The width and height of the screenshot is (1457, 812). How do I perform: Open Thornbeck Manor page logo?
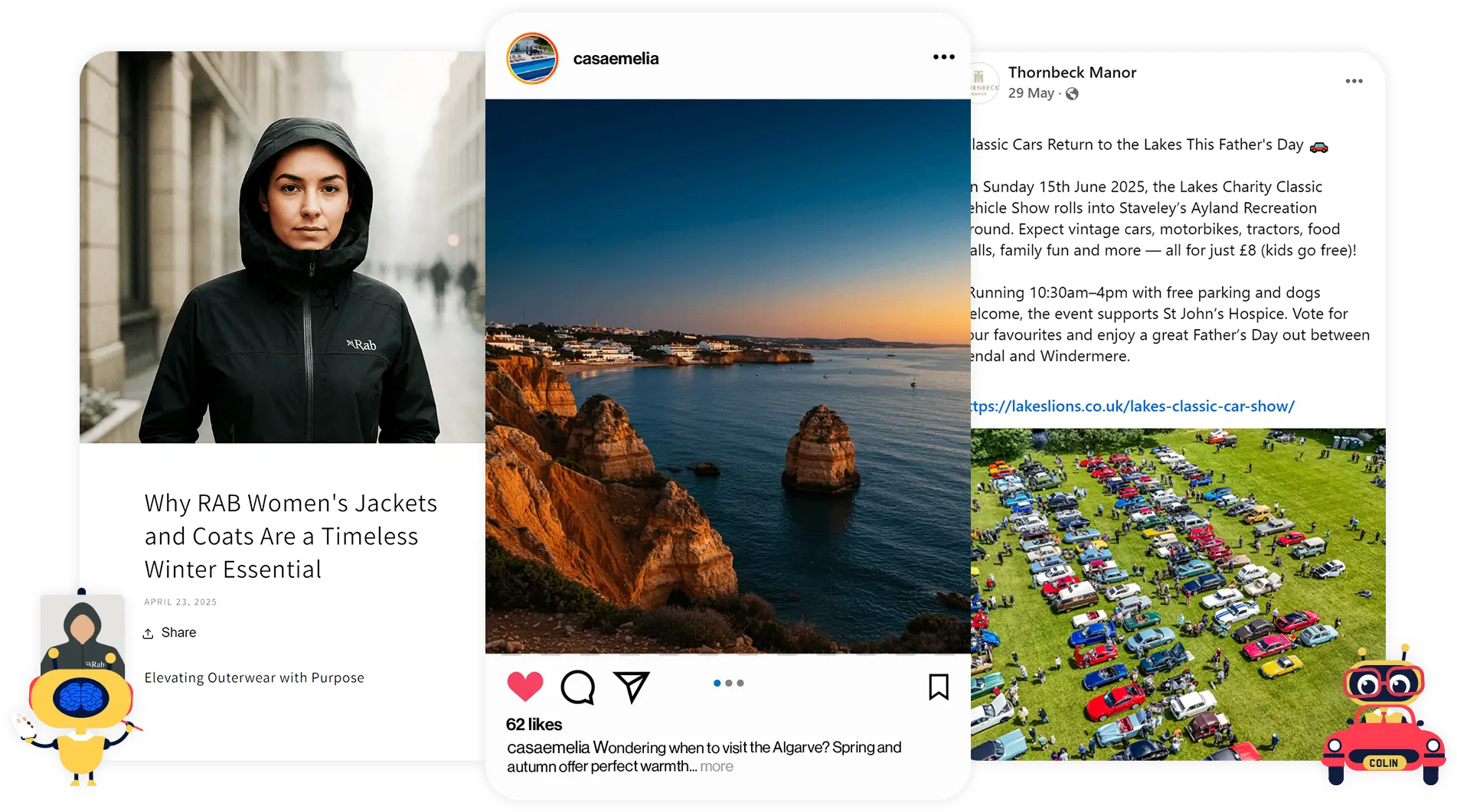985,83
